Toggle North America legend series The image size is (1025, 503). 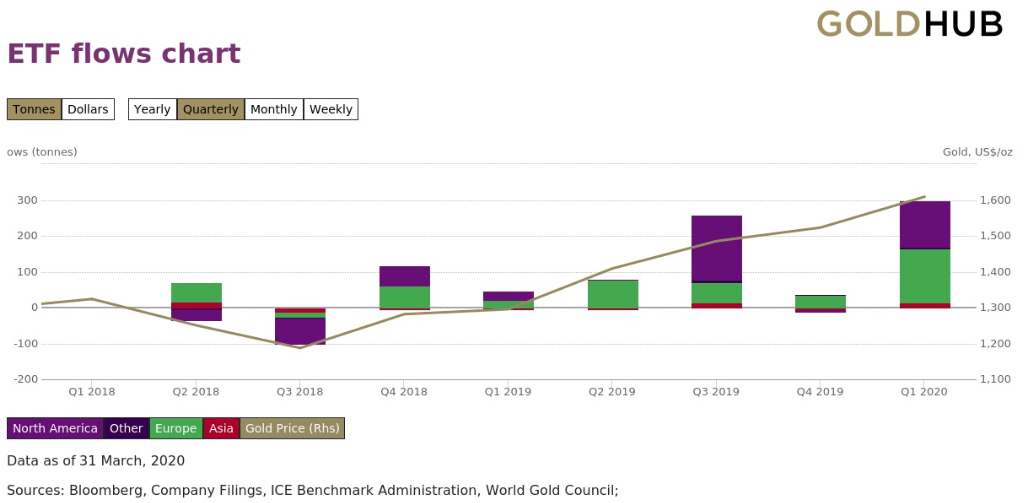(55, 428)
